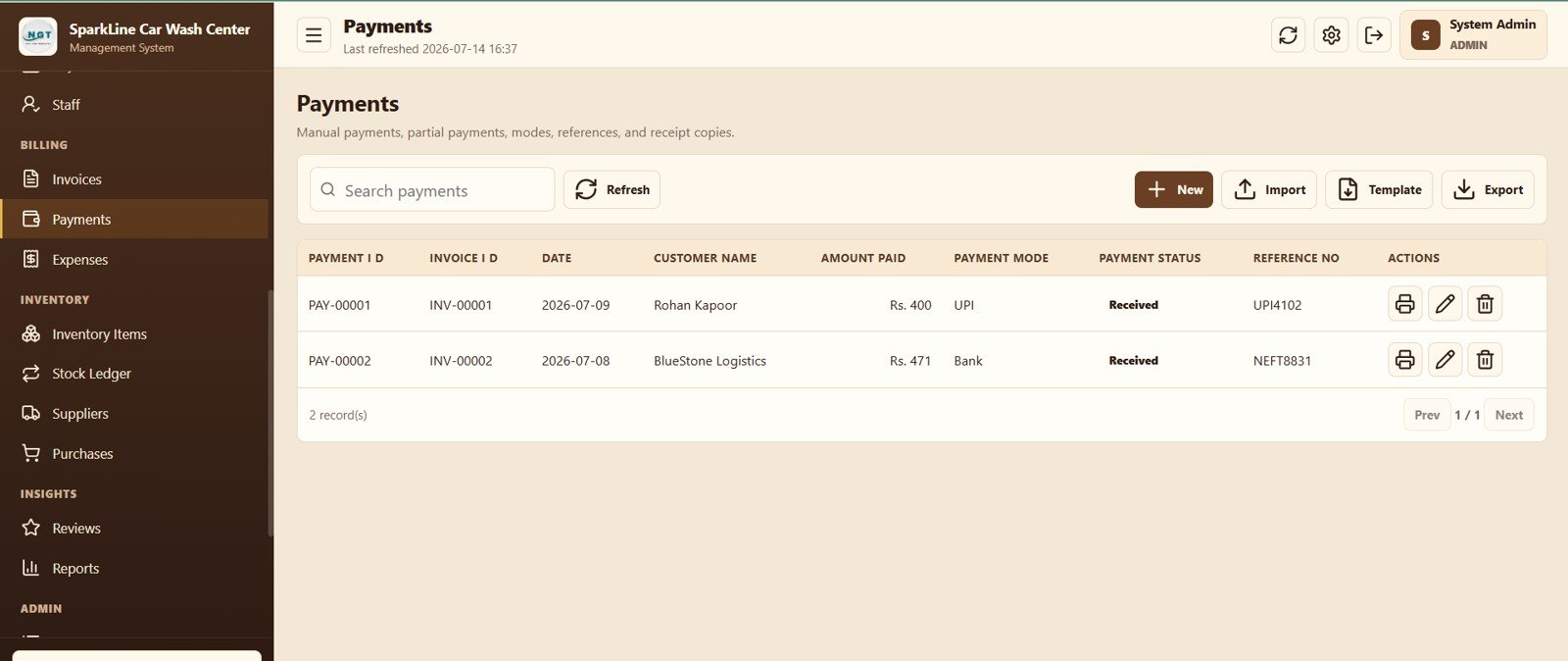Sort by REFERENCE NO column header

tap(1296, 258)
